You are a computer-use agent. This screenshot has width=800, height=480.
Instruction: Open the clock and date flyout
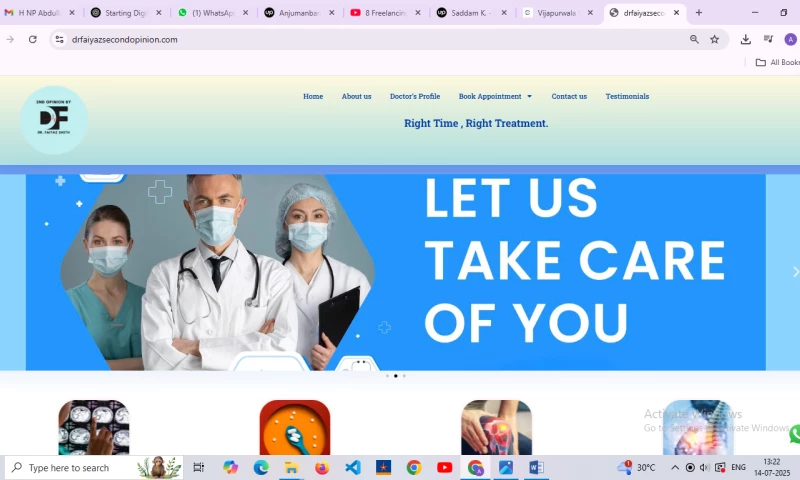point(771,467)
